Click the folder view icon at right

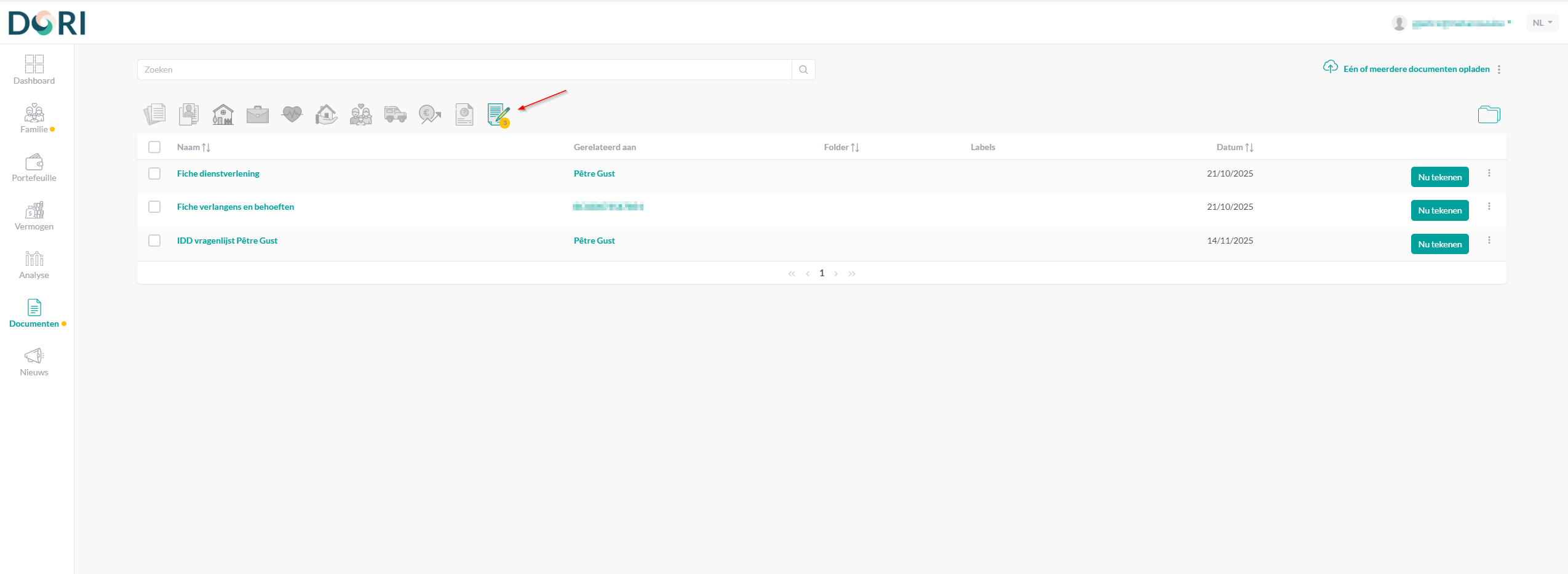[x=1489, y=114]
